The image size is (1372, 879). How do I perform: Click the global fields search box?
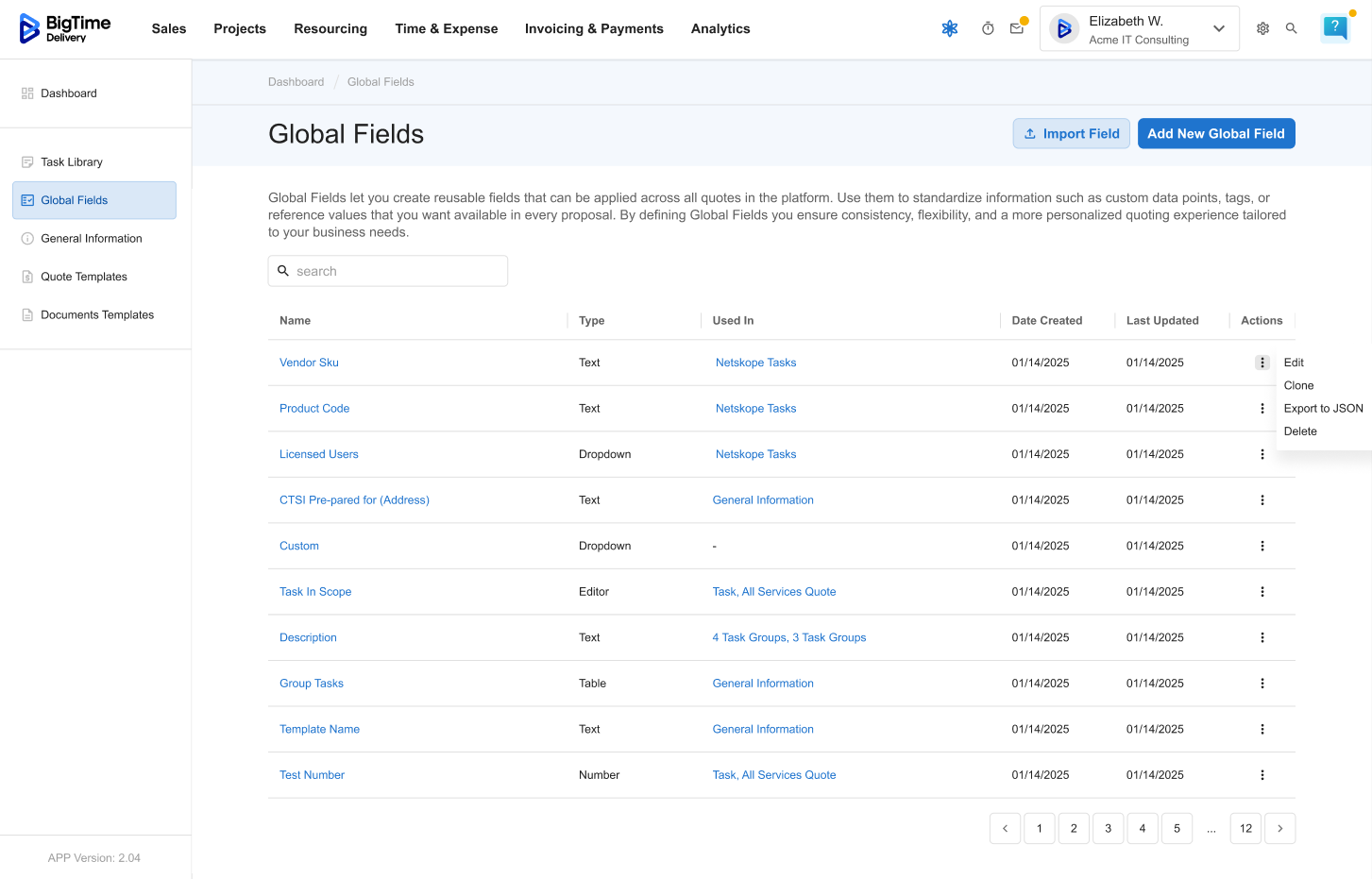coord(388,271)
